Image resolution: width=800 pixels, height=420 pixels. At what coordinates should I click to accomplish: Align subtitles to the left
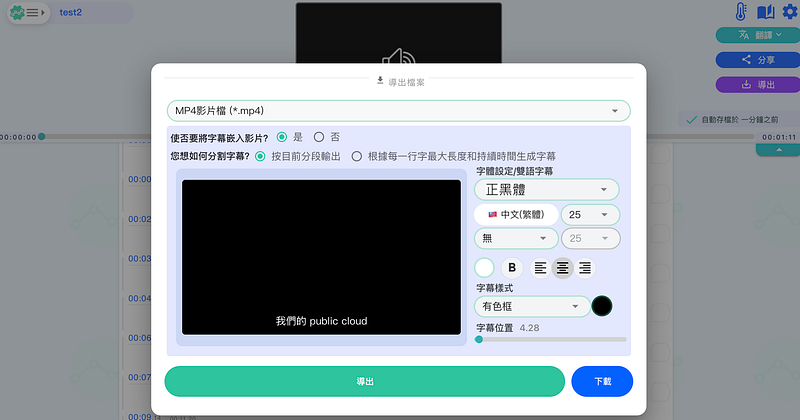point(540,268)
